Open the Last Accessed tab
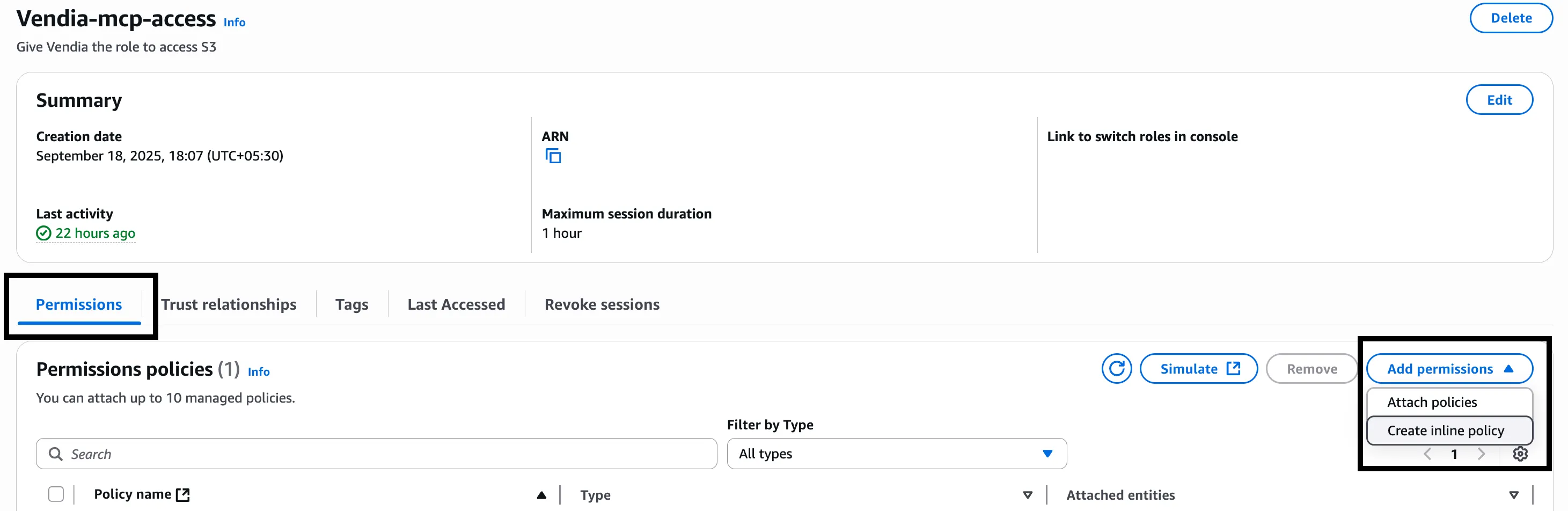The height and width of the screenshot is (511, 1568). (x=456, y=304)
